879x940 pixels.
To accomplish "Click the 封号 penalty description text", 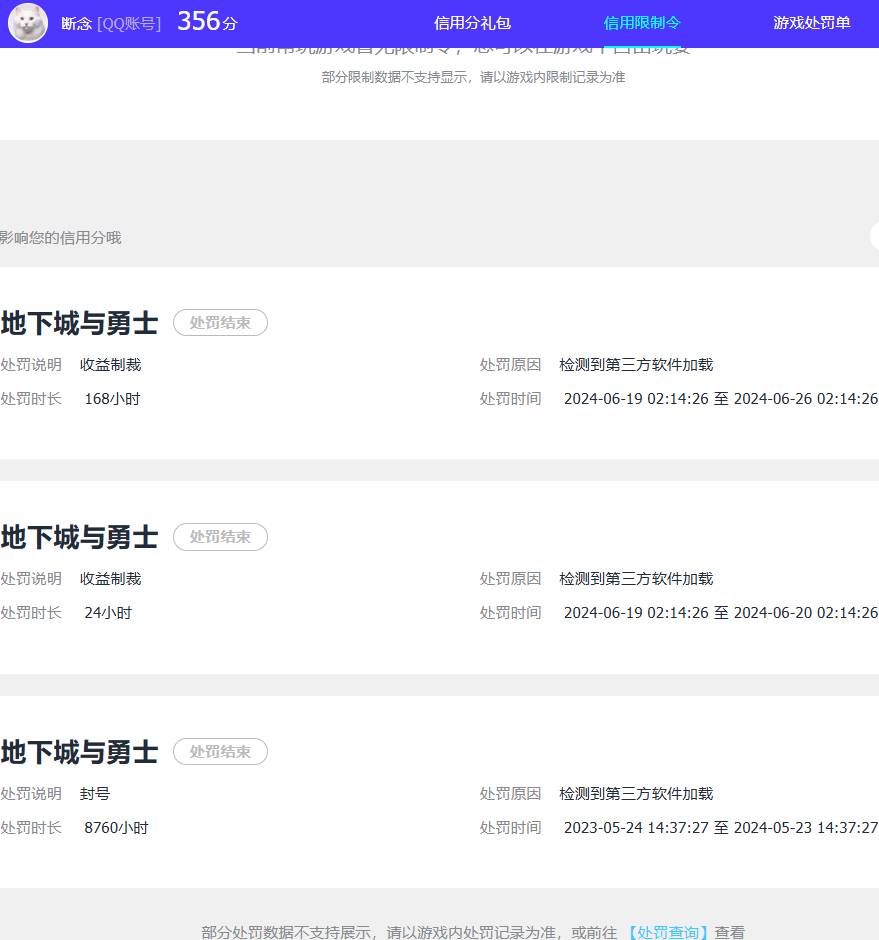I will click(x=95, y=794).
